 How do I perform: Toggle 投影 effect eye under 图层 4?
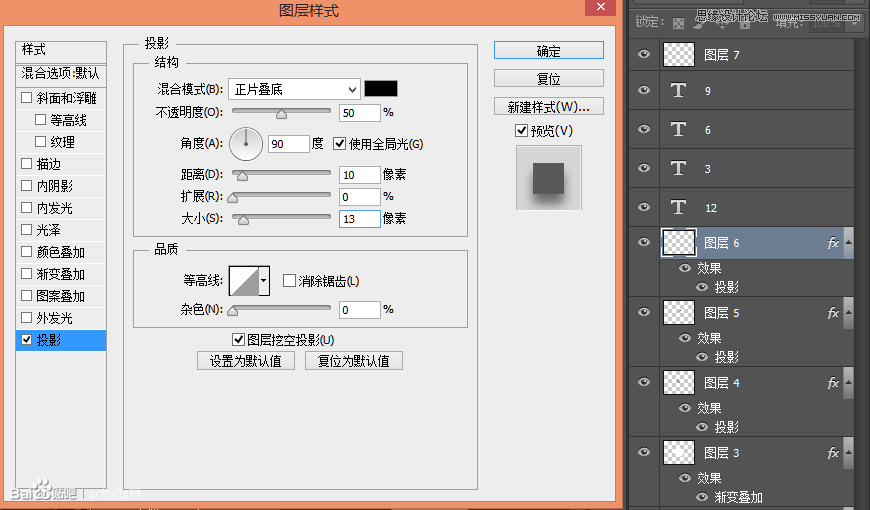tap(702, 427)
